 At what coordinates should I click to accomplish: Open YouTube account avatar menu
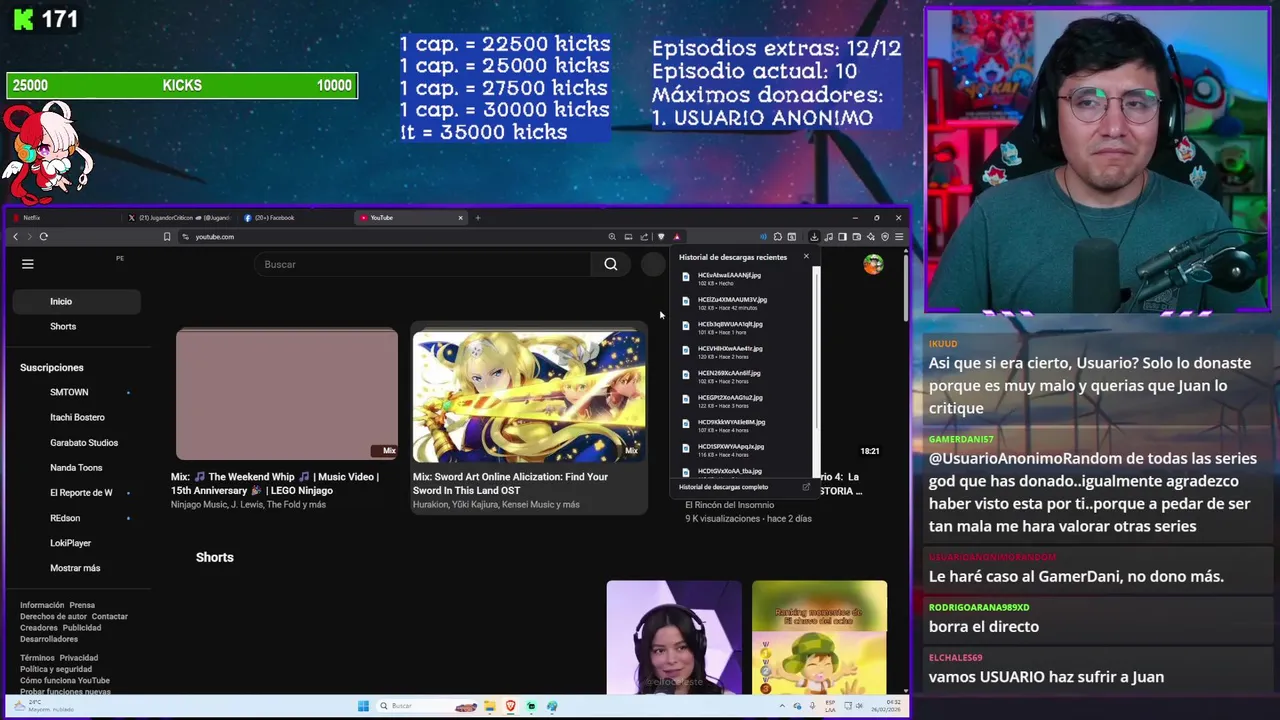tap(874, 264)
